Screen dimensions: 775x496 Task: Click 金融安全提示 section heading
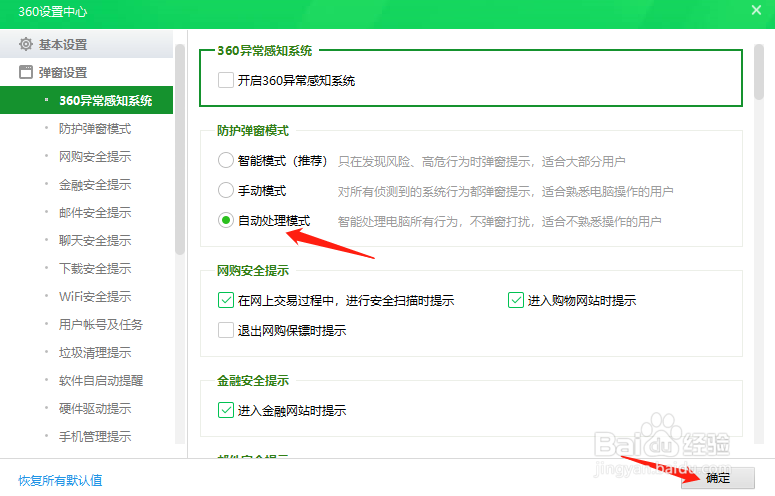[253, 380]
